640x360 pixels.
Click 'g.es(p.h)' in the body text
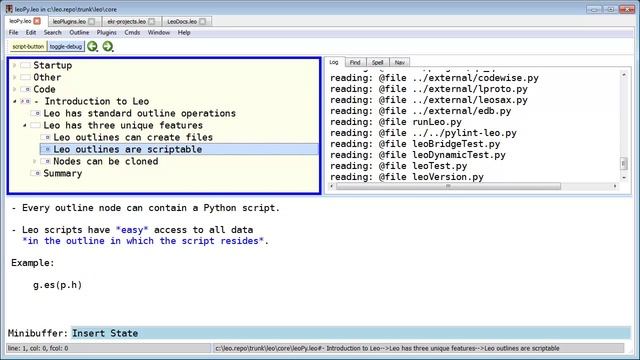58,285
